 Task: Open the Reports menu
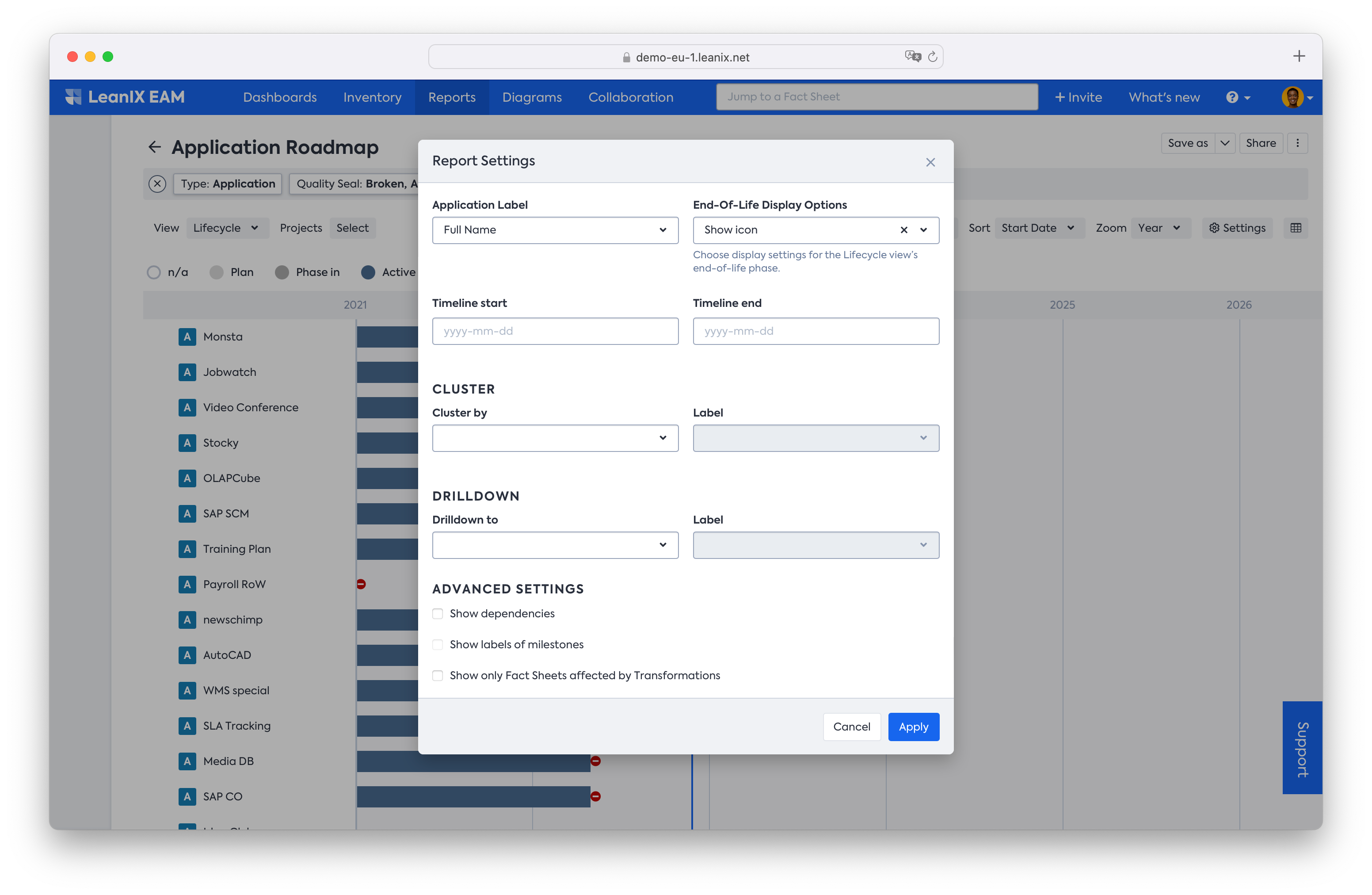pos(451,97)
